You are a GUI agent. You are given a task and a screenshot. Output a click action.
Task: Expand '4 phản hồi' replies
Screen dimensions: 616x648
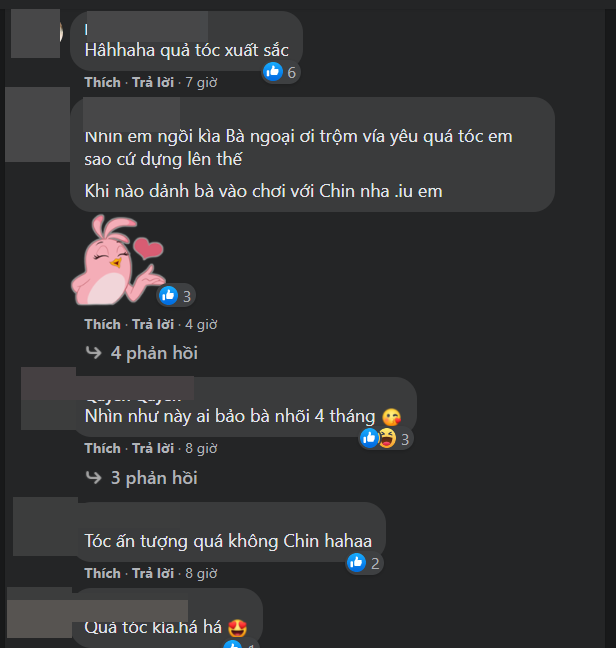[x=154, y=353]
